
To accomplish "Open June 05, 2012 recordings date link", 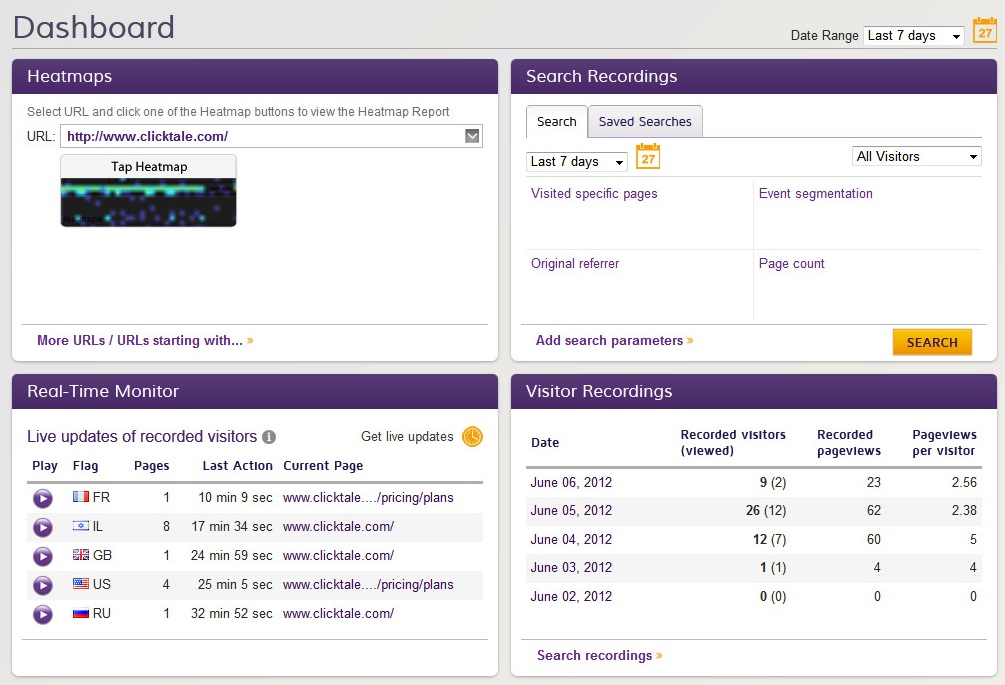I will [571, 511].
